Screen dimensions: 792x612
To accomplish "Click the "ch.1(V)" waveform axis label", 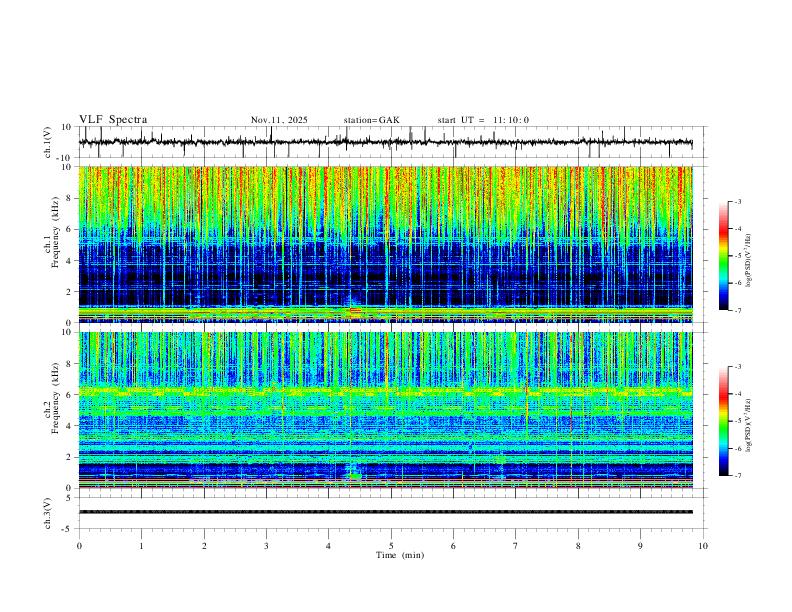I will pos(48,142).
